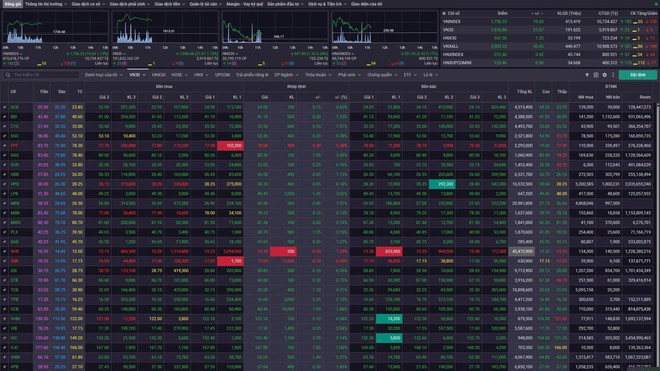The image size is (660, 371).
Task: Open the Lô lẻ dropdown
Action: coord(430,75)
